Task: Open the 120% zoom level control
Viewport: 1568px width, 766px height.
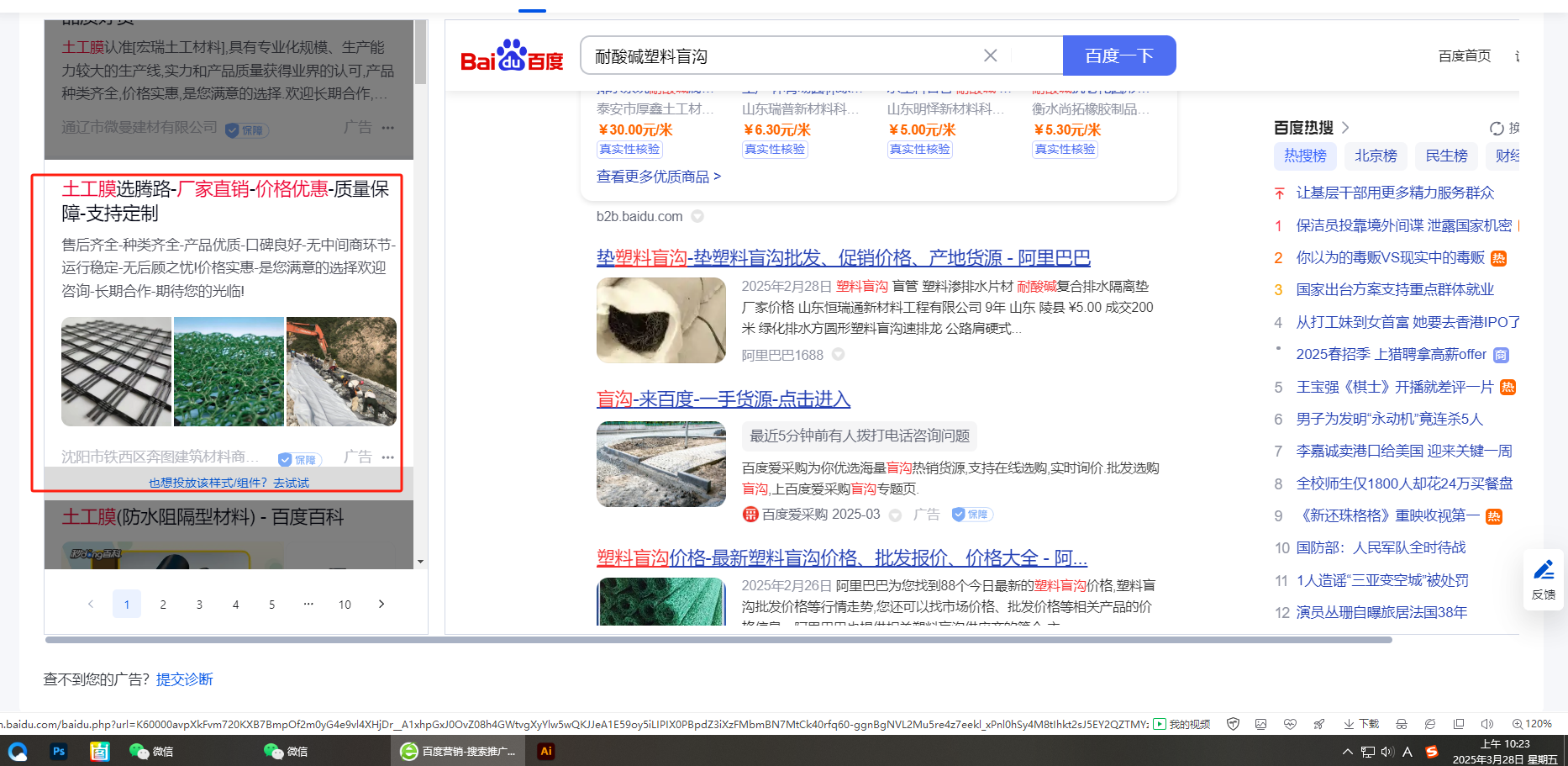Action: tap(1532, 724)
